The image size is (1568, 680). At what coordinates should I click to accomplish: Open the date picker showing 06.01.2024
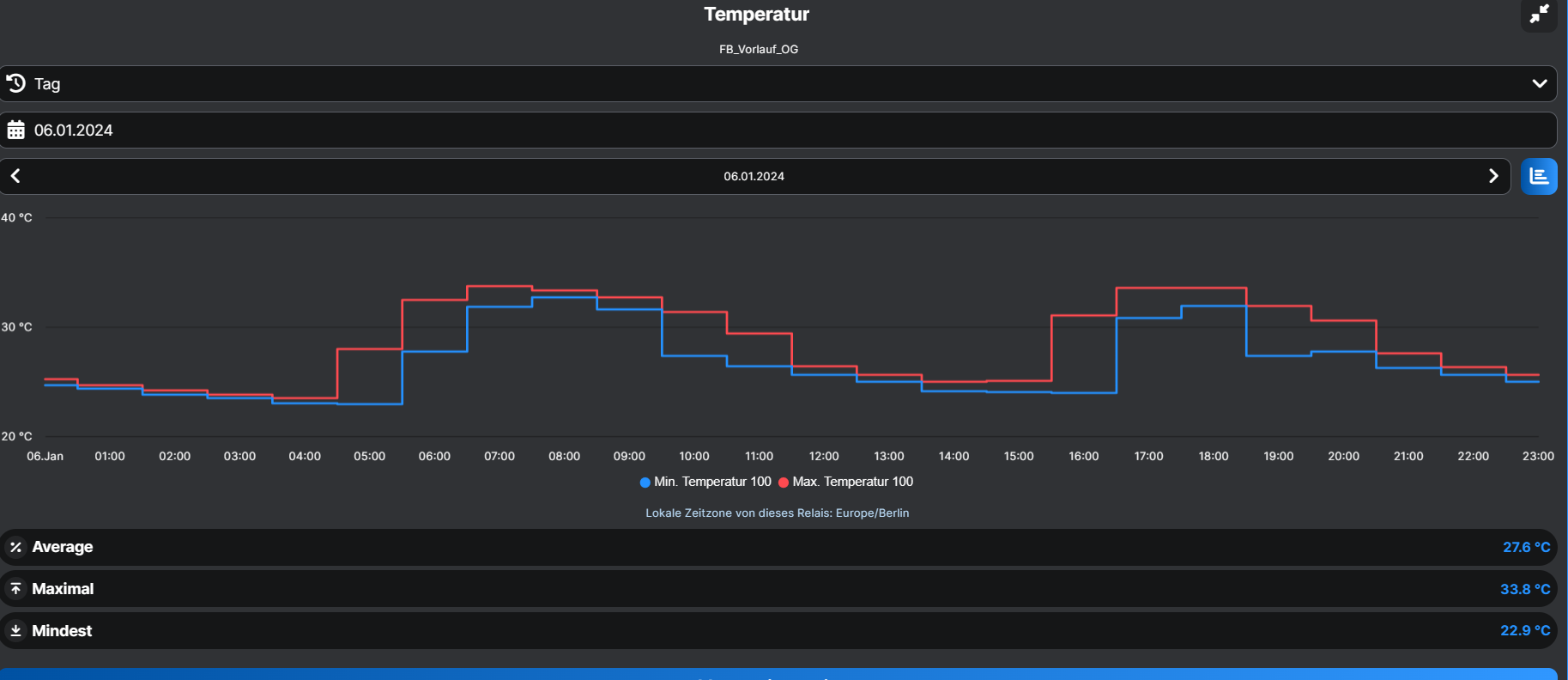click(778, 131)
